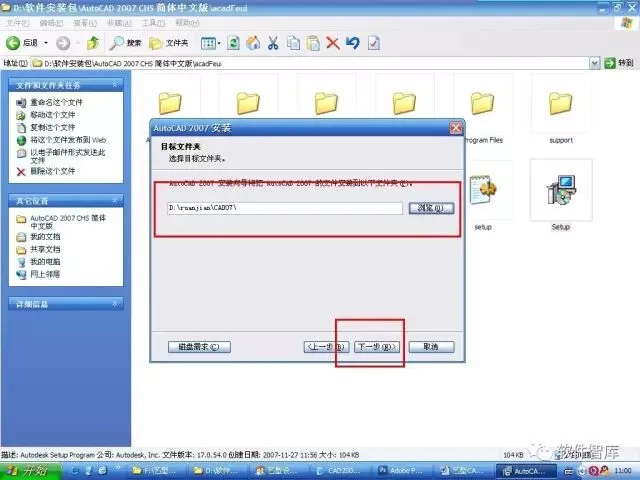The height and width of the screenshot is (480, 640).
Task: Click the Properties icon in toolbar
Action: click(373, 43)
